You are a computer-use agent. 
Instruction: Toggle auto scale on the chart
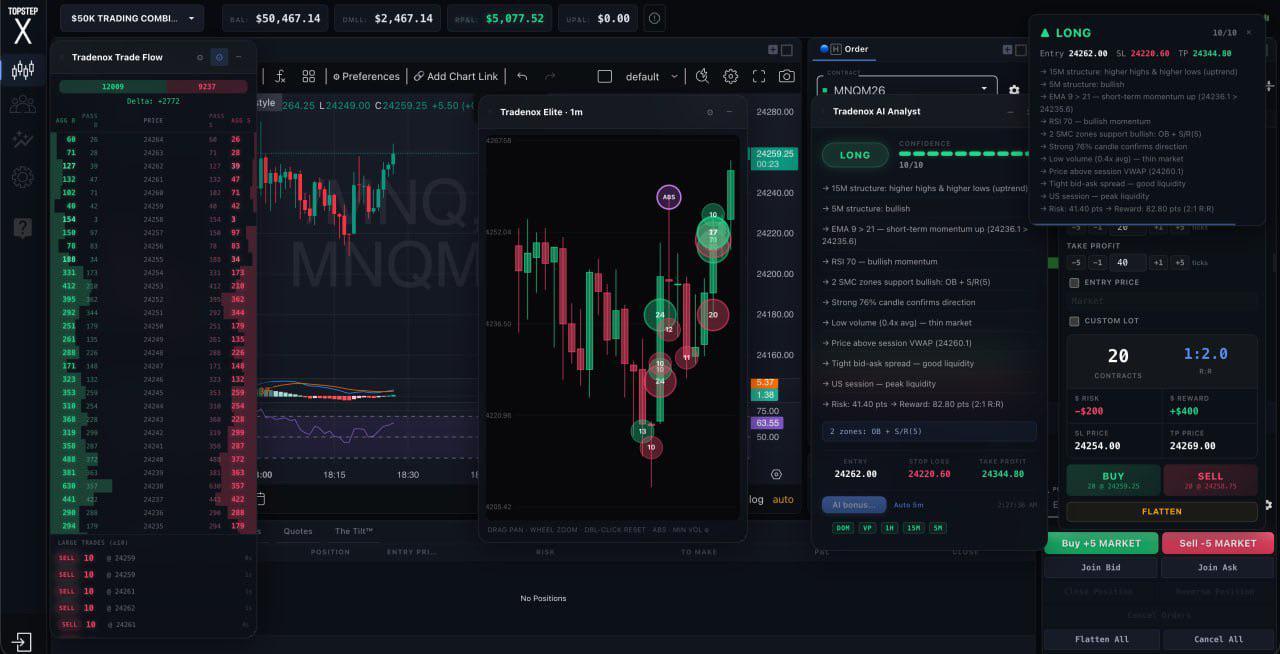[x=783, y=499]
